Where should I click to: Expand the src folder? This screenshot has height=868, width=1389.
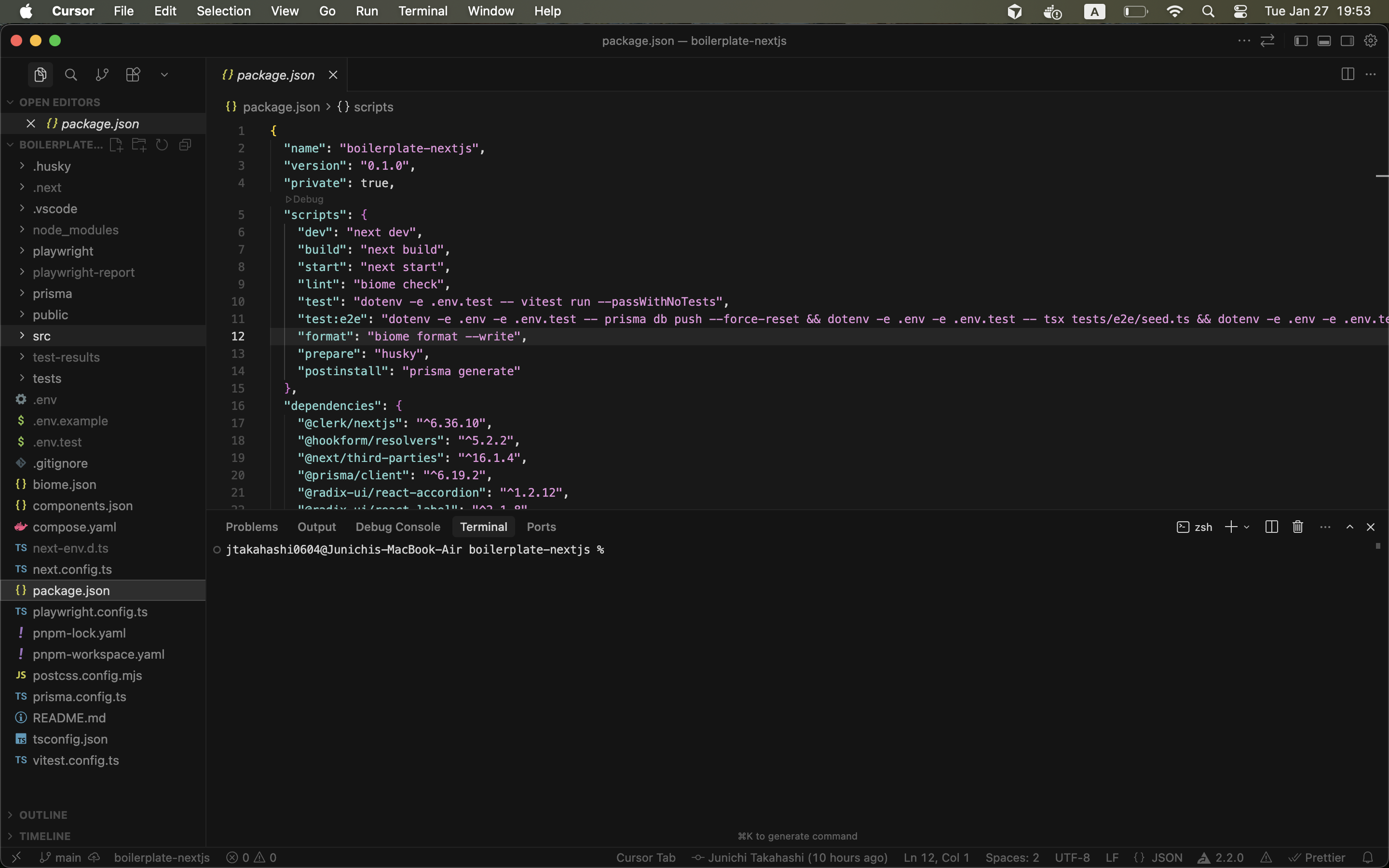(41, 336)
